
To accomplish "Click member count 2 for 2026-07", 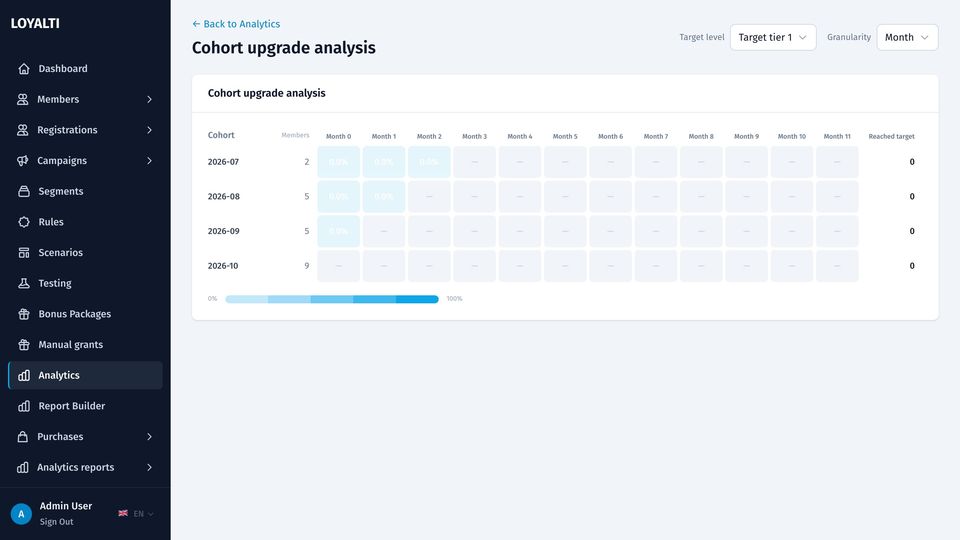I will point(307,162).
